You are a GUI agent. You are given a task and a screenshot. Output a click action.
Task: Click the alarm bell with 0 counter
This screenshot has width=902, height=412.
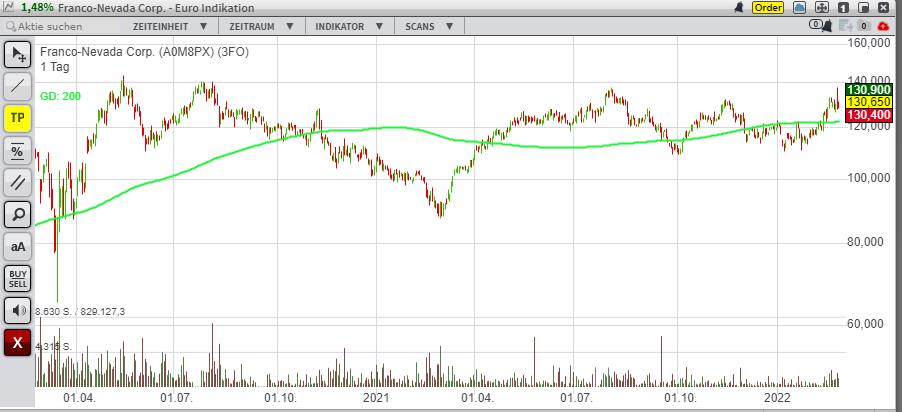pos(821,25)
